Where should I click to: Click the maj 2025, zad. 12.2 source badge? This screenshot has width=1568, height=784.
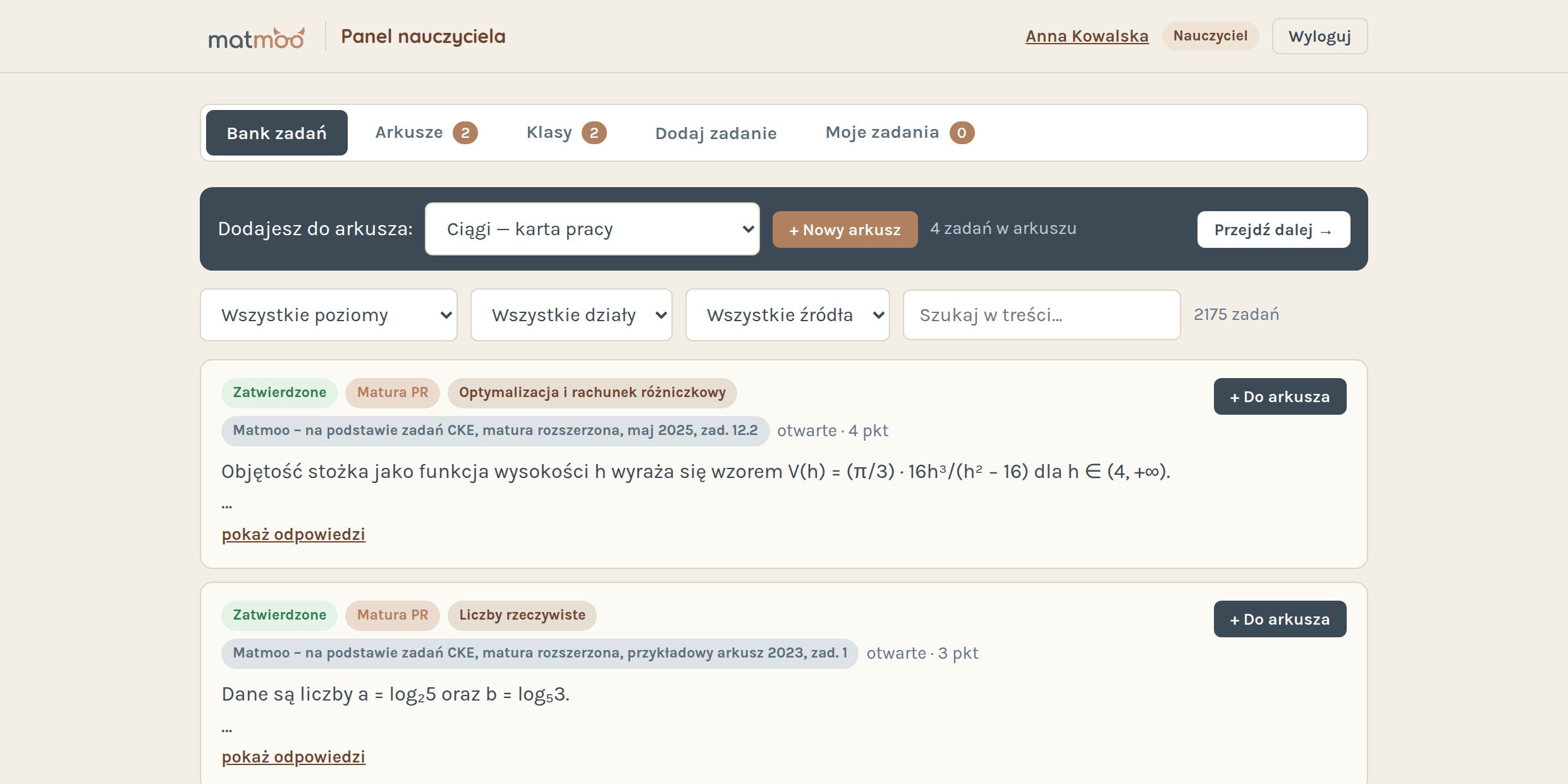495,431
